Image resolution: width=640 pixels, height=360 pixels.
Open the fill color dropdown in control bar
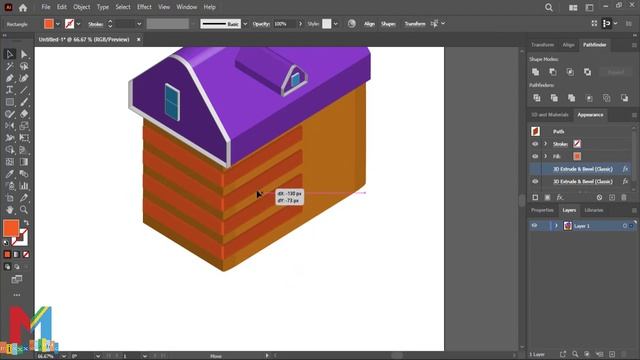click(x=58, y=24)
